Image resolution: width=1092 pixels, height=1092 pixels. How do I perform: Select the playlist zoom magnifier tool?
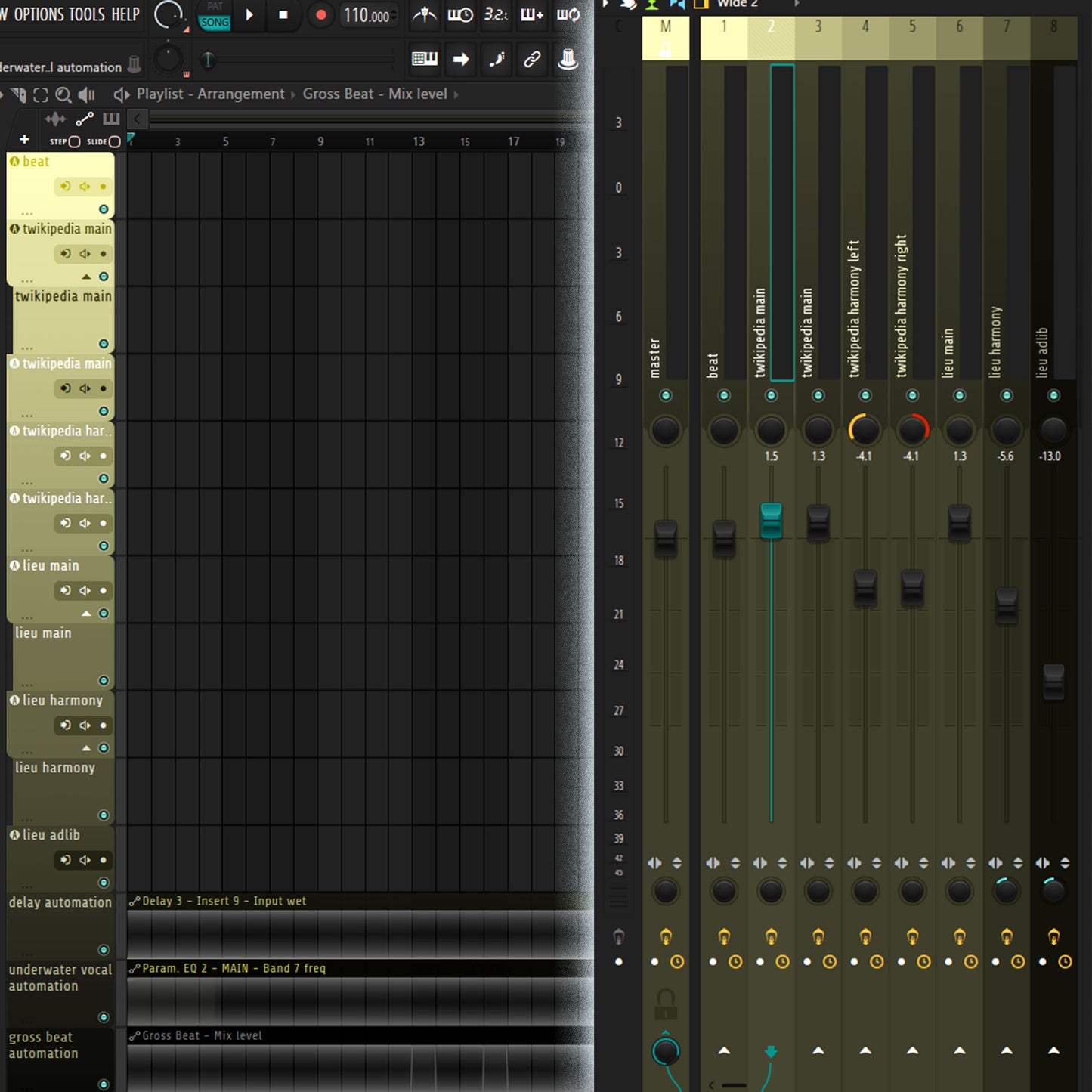tap(63, 95)
